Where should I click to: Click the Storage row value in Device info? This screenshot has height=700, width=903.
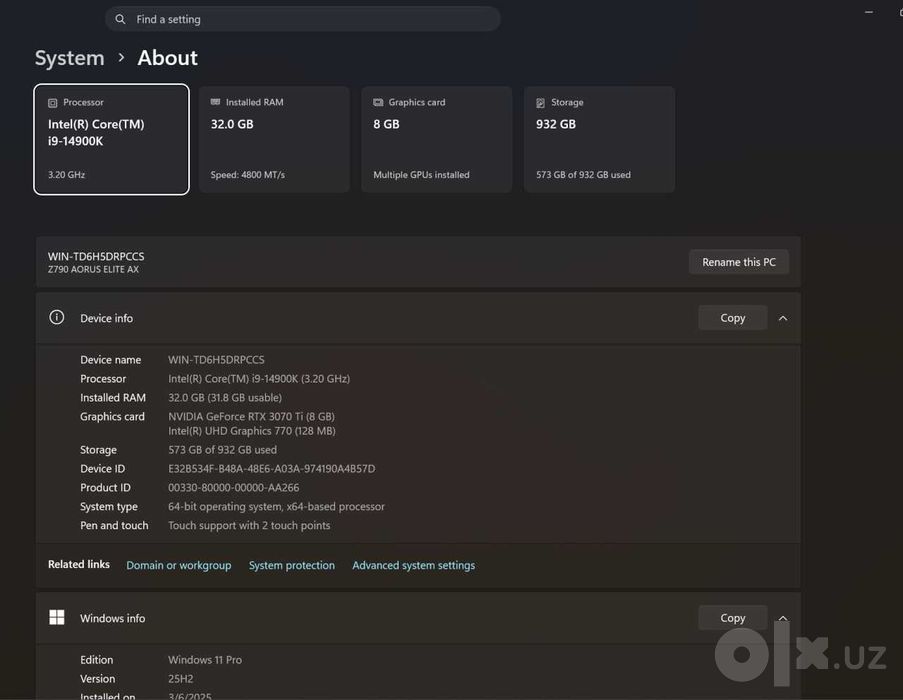(x=222, y=450)
